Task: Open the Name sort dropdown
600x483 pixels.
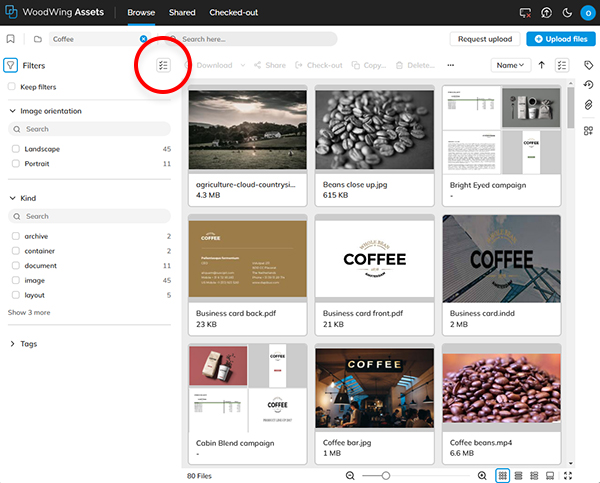Action: click(511, 65)
